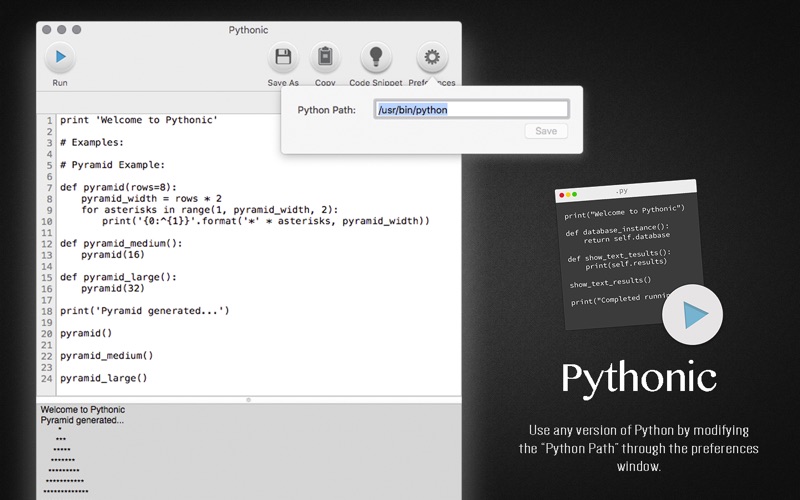Click the Pythonic window title bar
Image resolution: width=800 pixels, height=500 pixels.
[x=248, y=30]
